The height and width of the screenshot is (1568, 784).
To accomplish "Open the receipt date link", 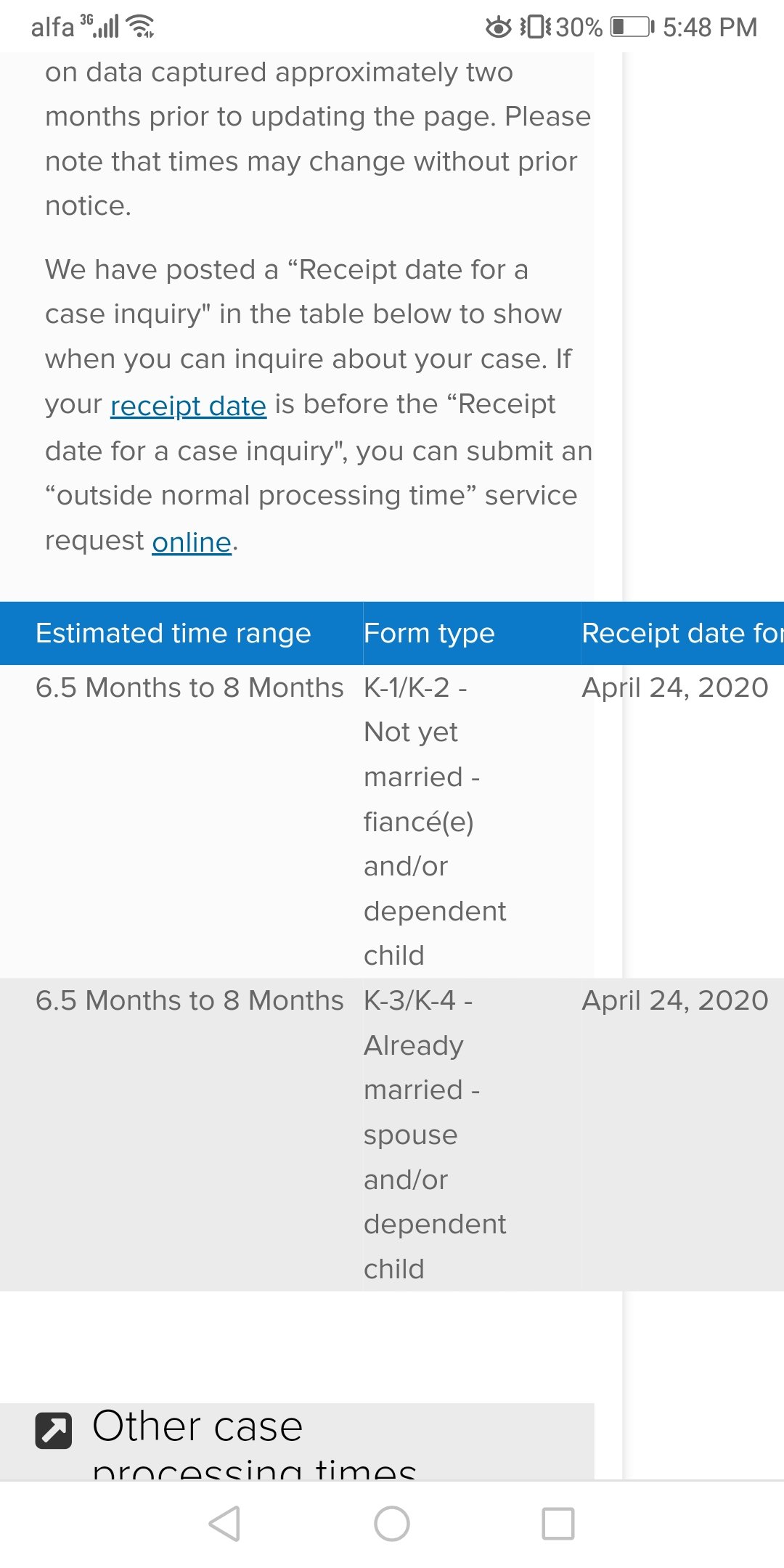I will tap(188, 405).
